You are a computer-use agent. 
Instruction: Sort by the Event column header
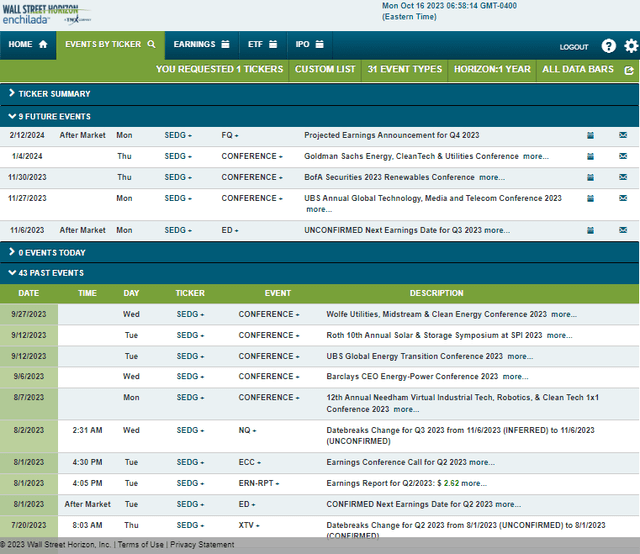(278, 293)
